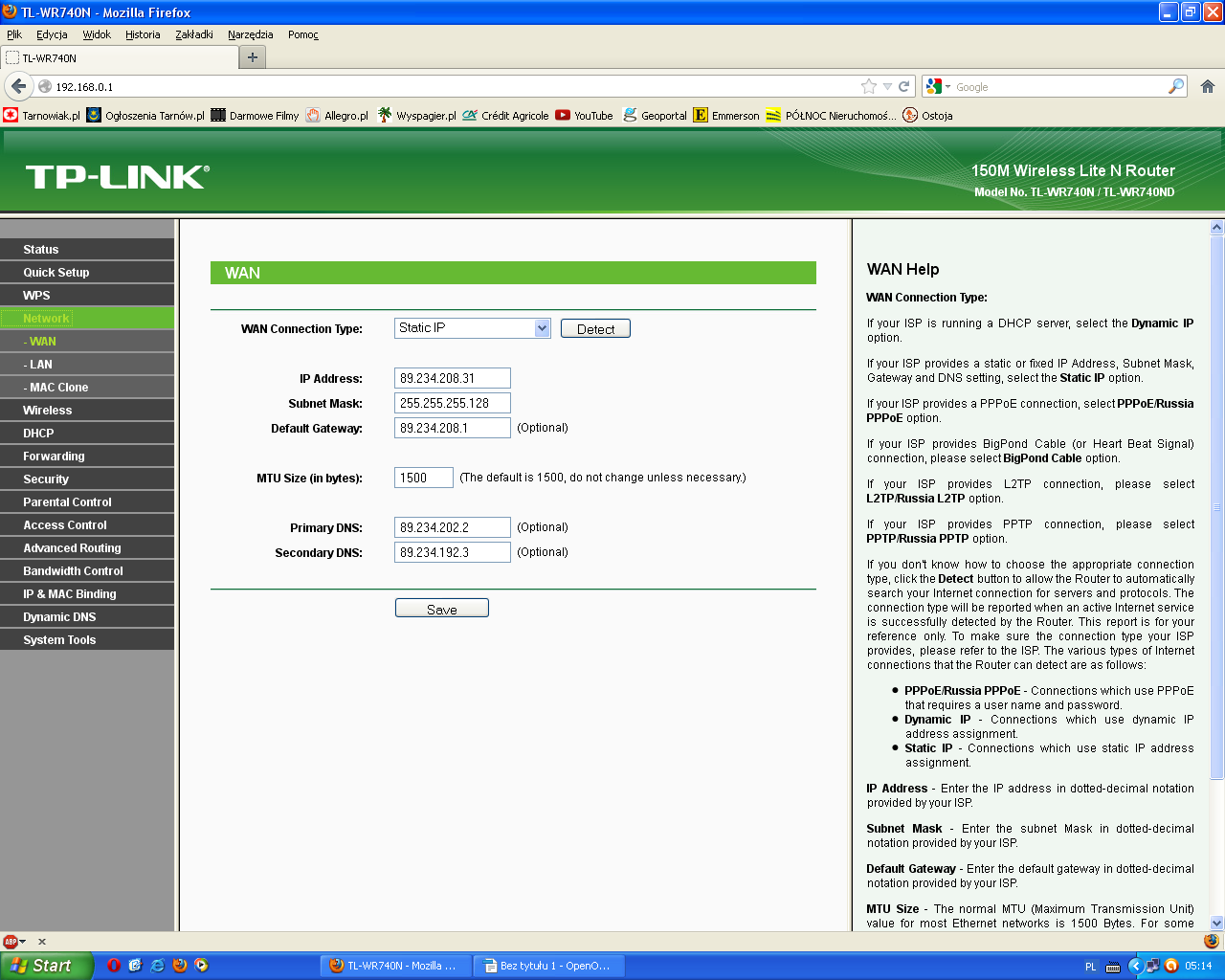Open Wireless settings in sidebar
Screen dimensions: 1225x980
point(48,411)
